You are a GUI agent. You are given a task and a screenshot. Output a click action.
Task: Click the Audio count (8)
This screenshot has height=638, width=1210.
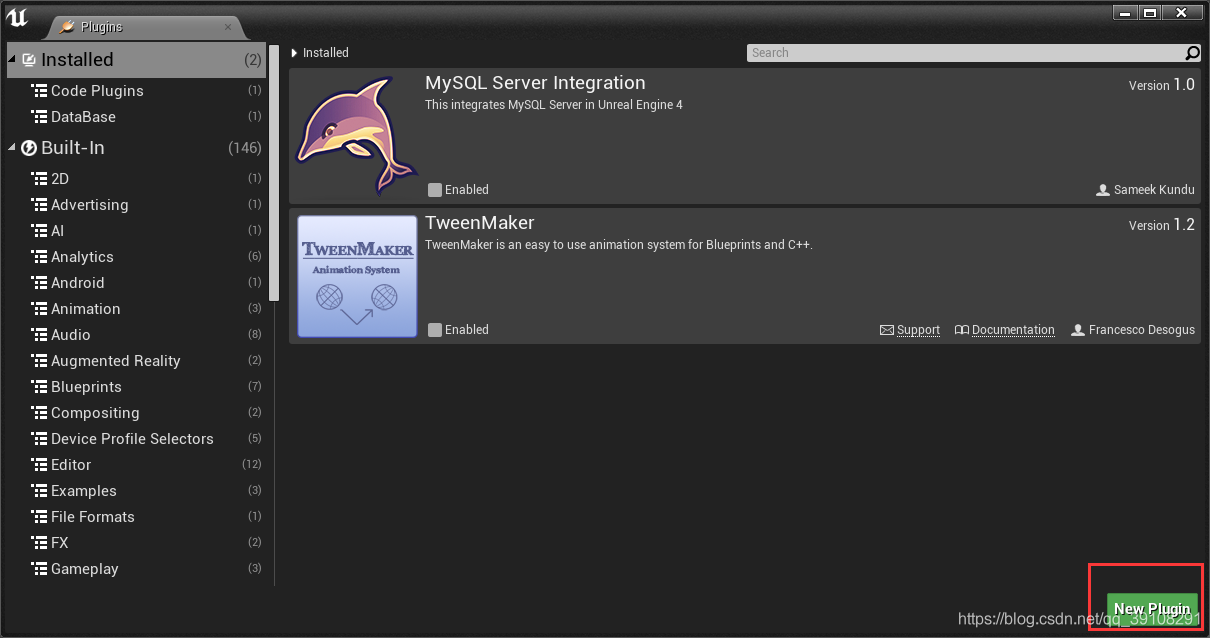click(255, 335)
